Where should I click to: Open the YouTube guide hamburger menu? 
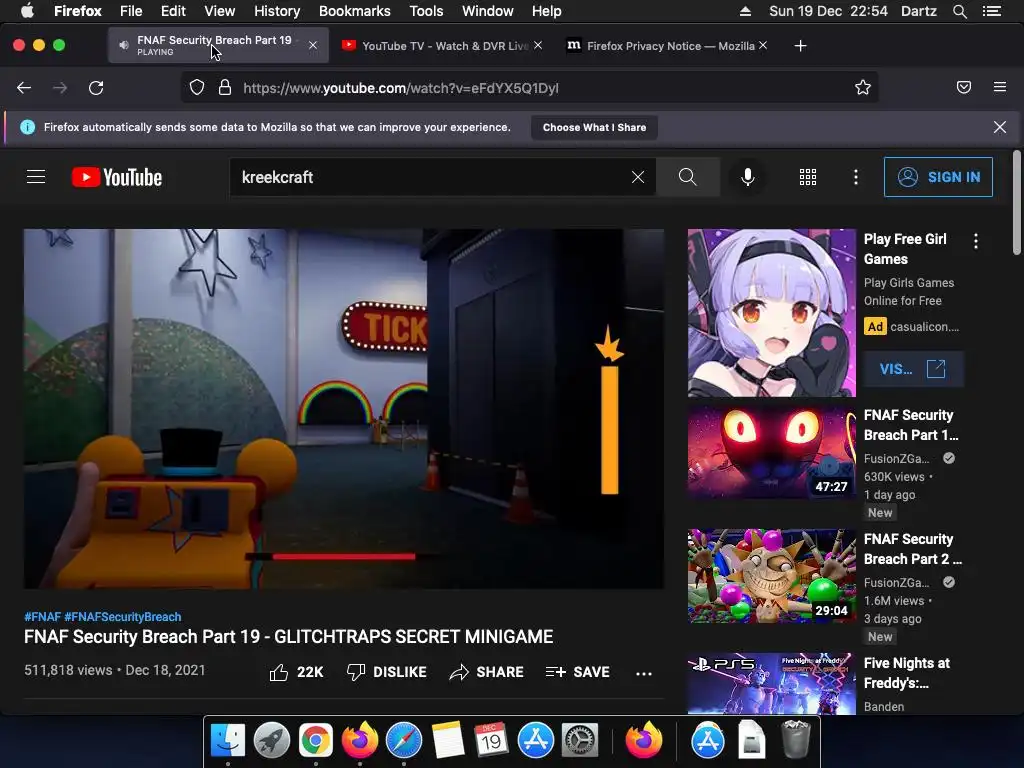coord(36,177)
